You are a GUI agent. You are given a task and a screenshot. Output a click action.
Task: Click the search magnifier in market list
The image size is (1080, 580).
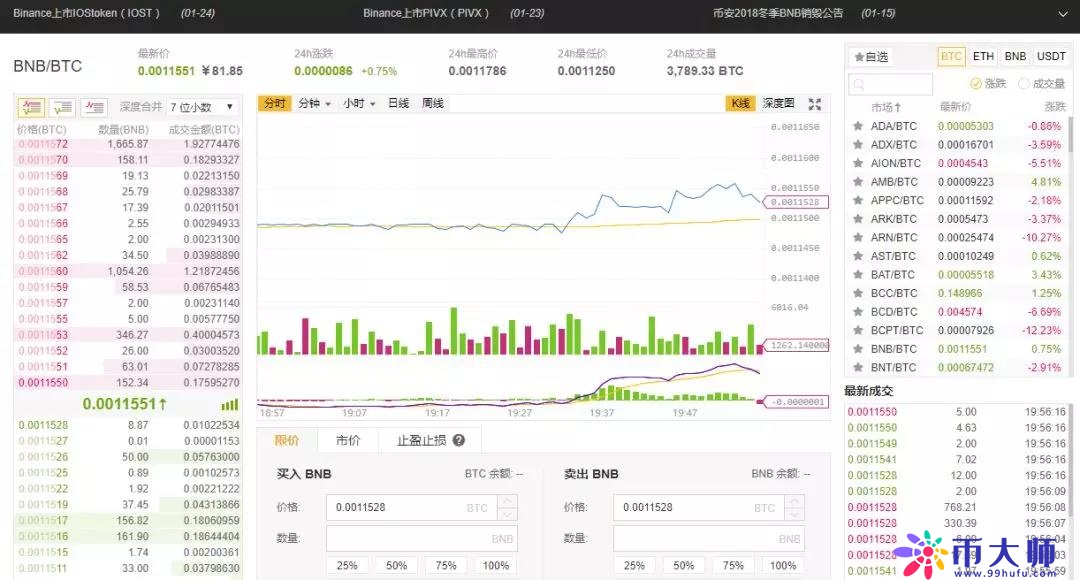[x=859, y=85]
